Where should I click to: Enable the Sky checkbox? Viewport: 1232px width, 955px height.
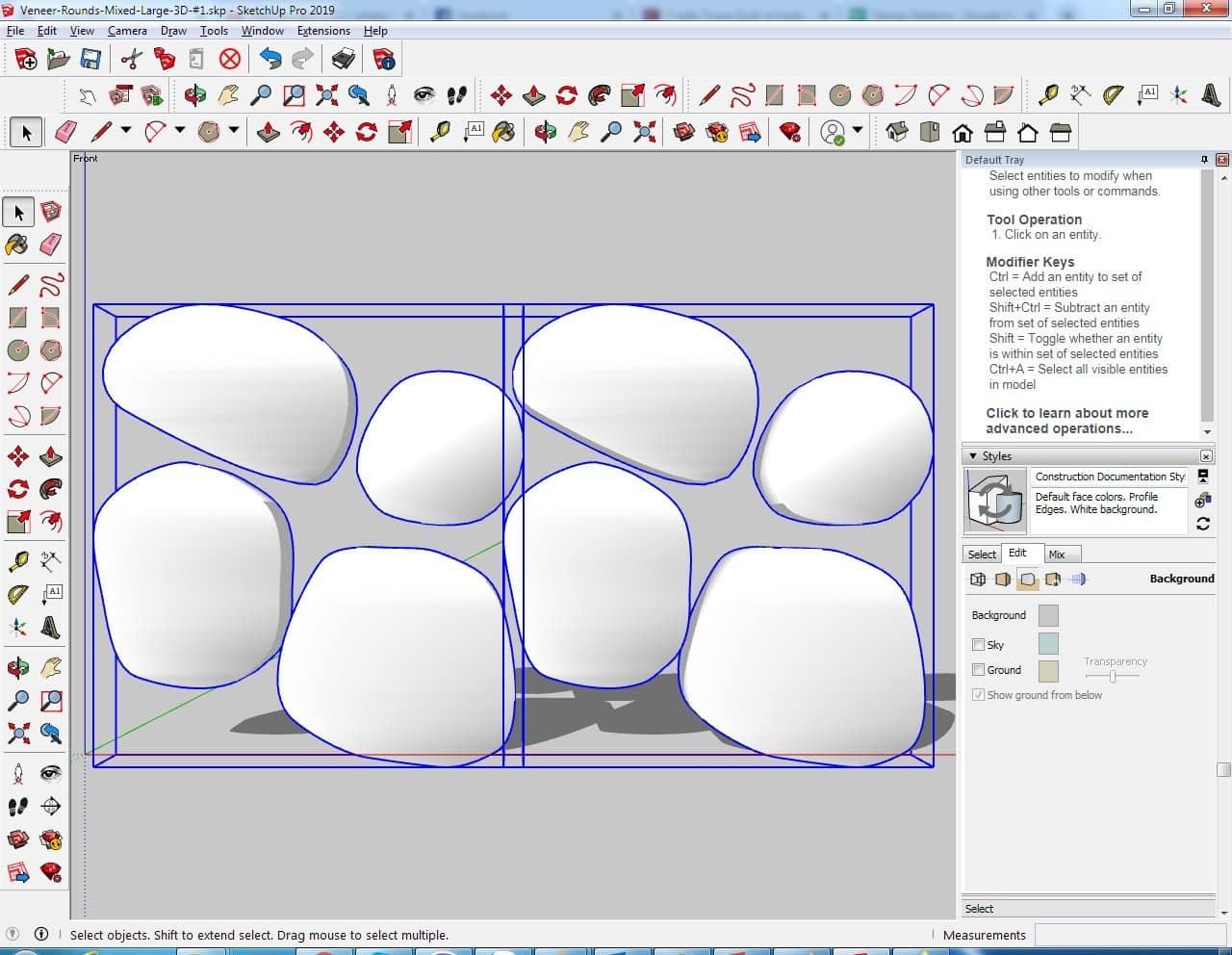(x=978, y=645)
